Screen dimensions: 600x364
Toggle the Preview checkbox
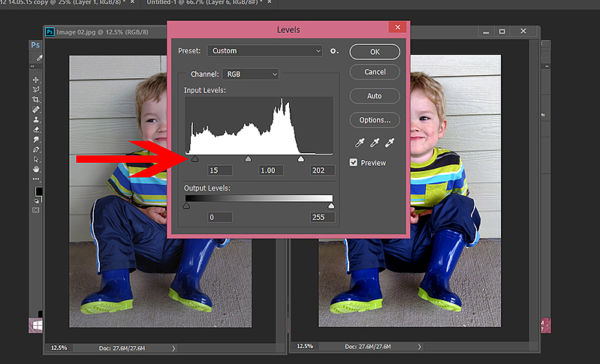pos(353,163)
